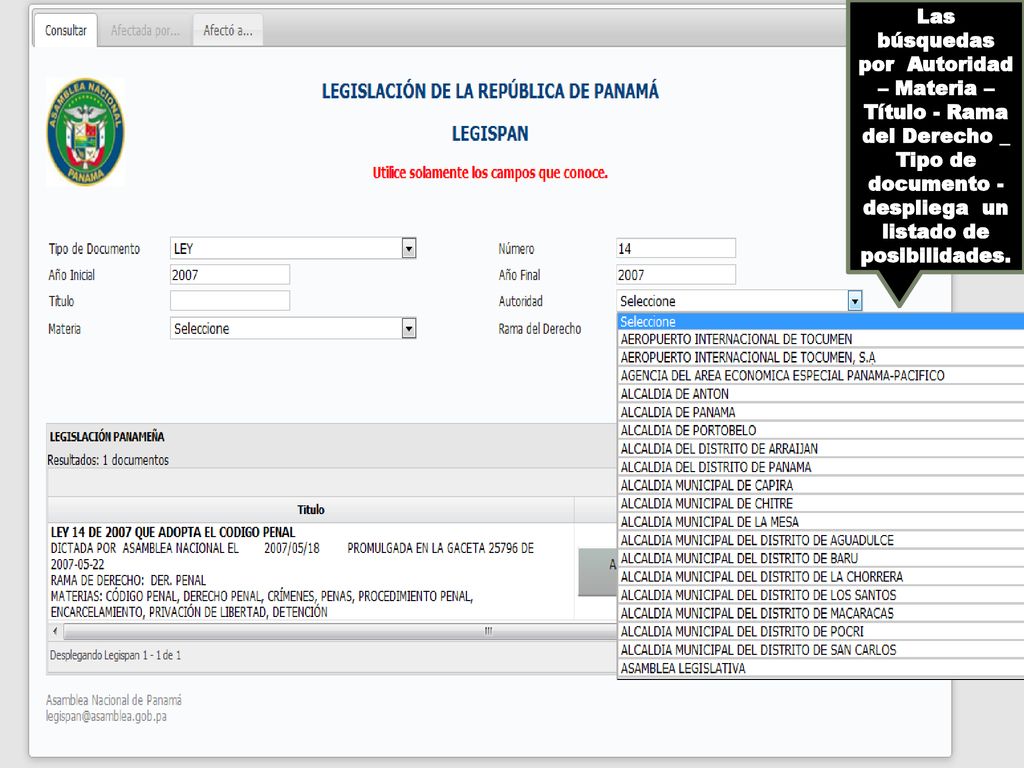Pick ALCALDIA MUNICIPAL DE CHITRE

pyautogui.click(x=821, y=504)
